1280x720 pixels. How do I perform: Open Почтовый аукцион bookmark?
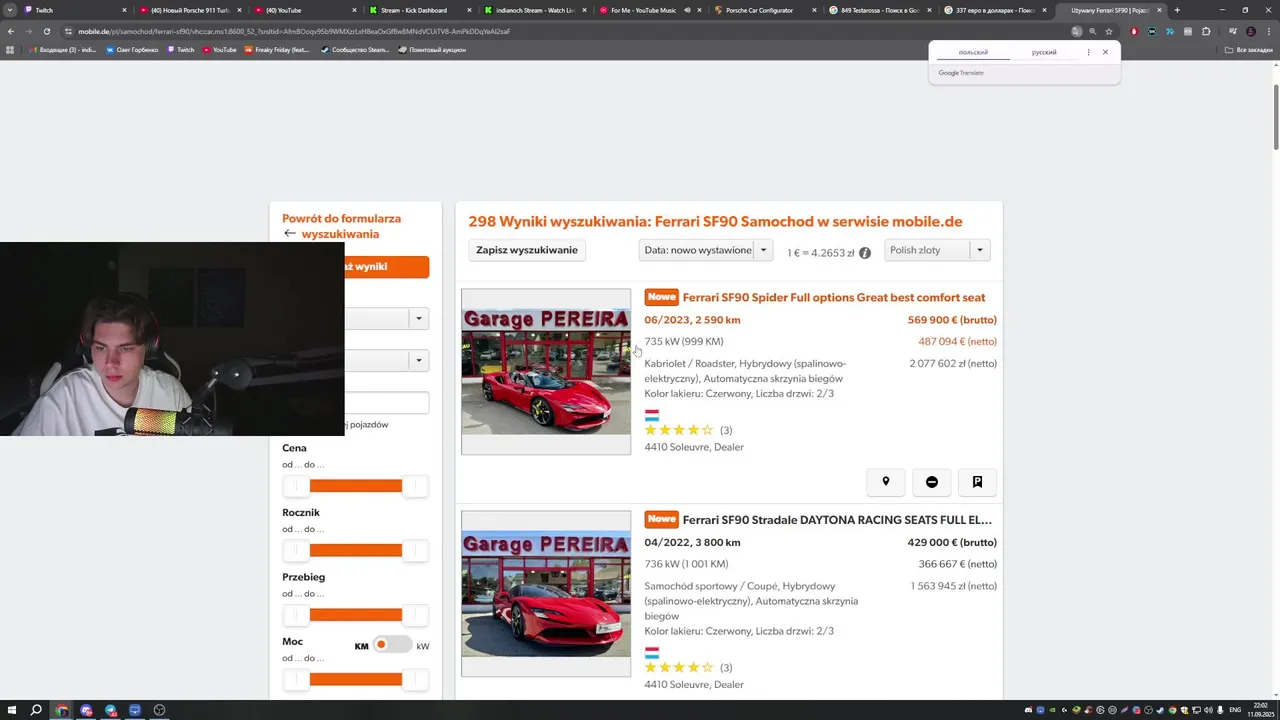pyautogui.click(x=432, y=50)
